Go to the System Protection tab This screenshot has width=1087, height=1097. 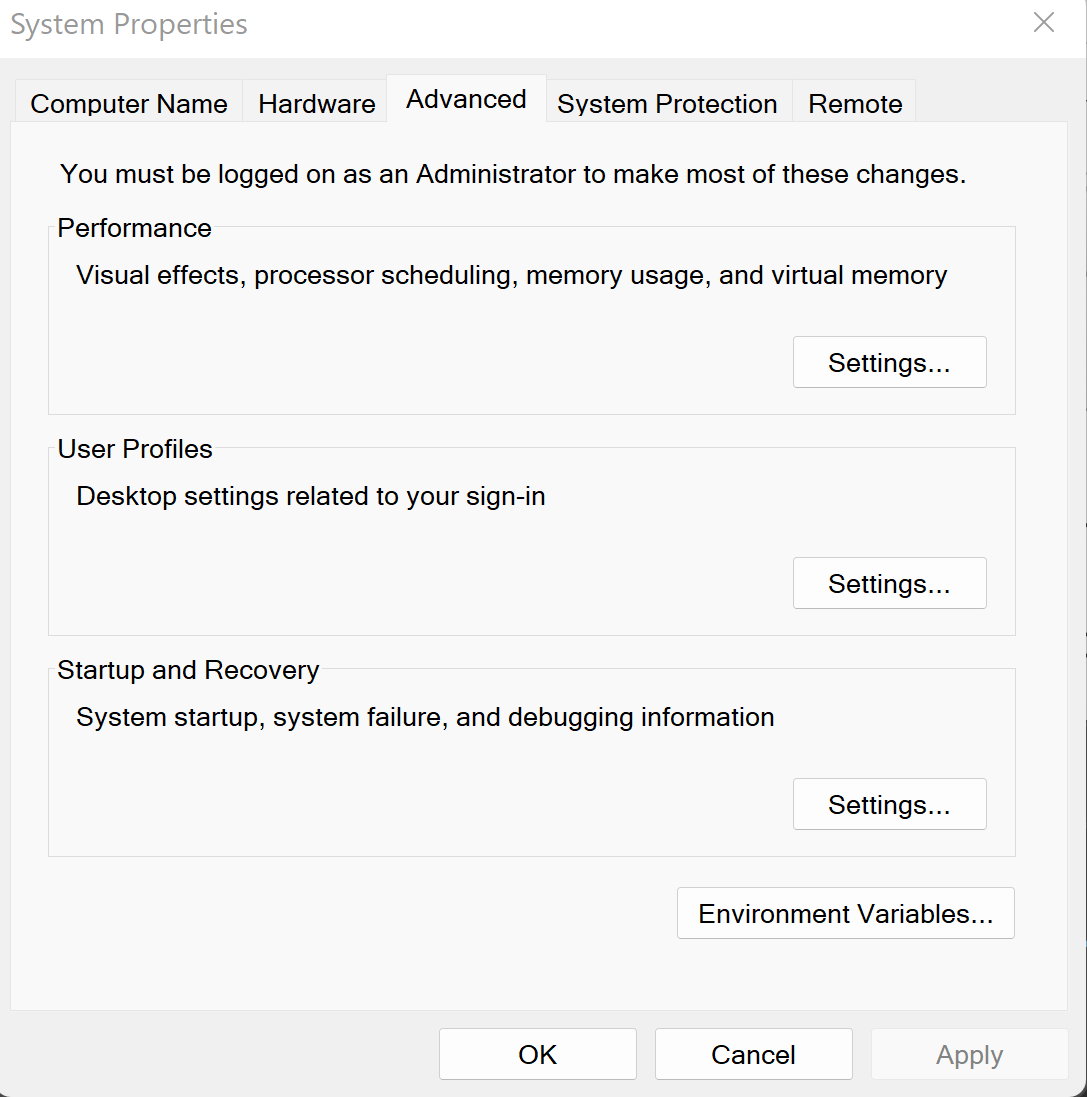(668, 103)
